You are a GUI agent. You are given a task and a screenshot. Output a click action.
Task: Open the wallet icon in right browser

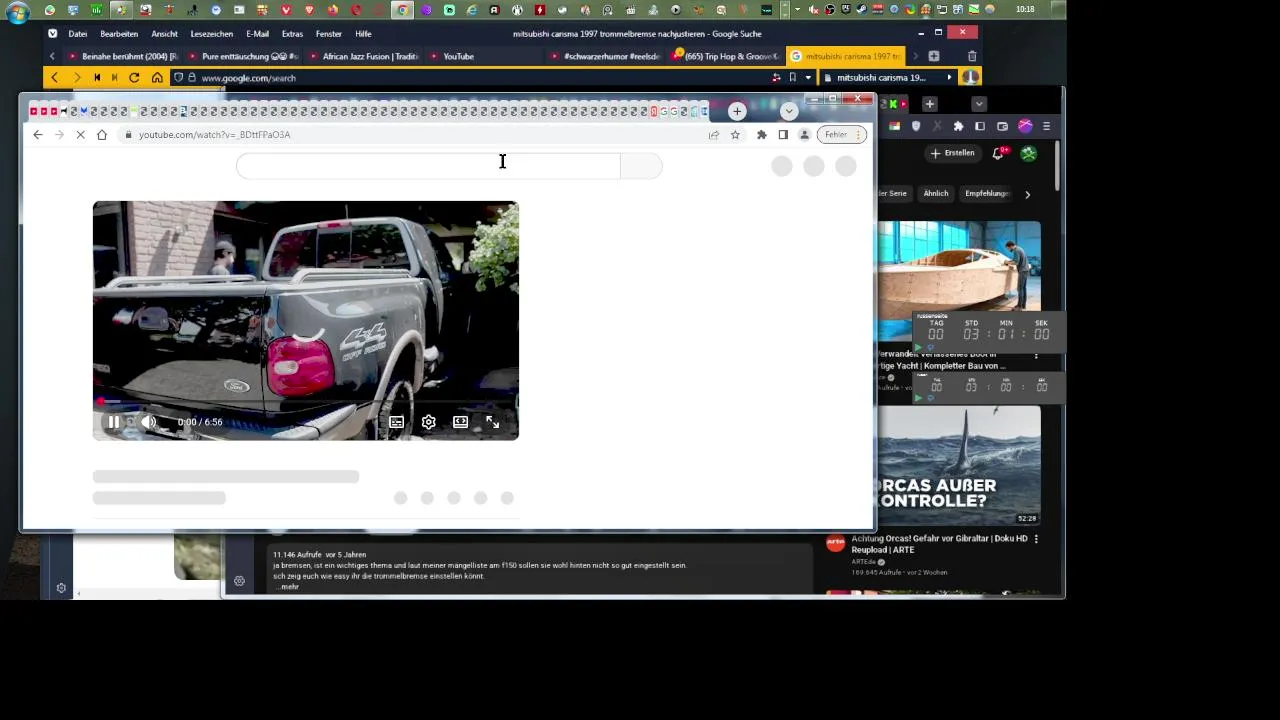pos(1002,126)
